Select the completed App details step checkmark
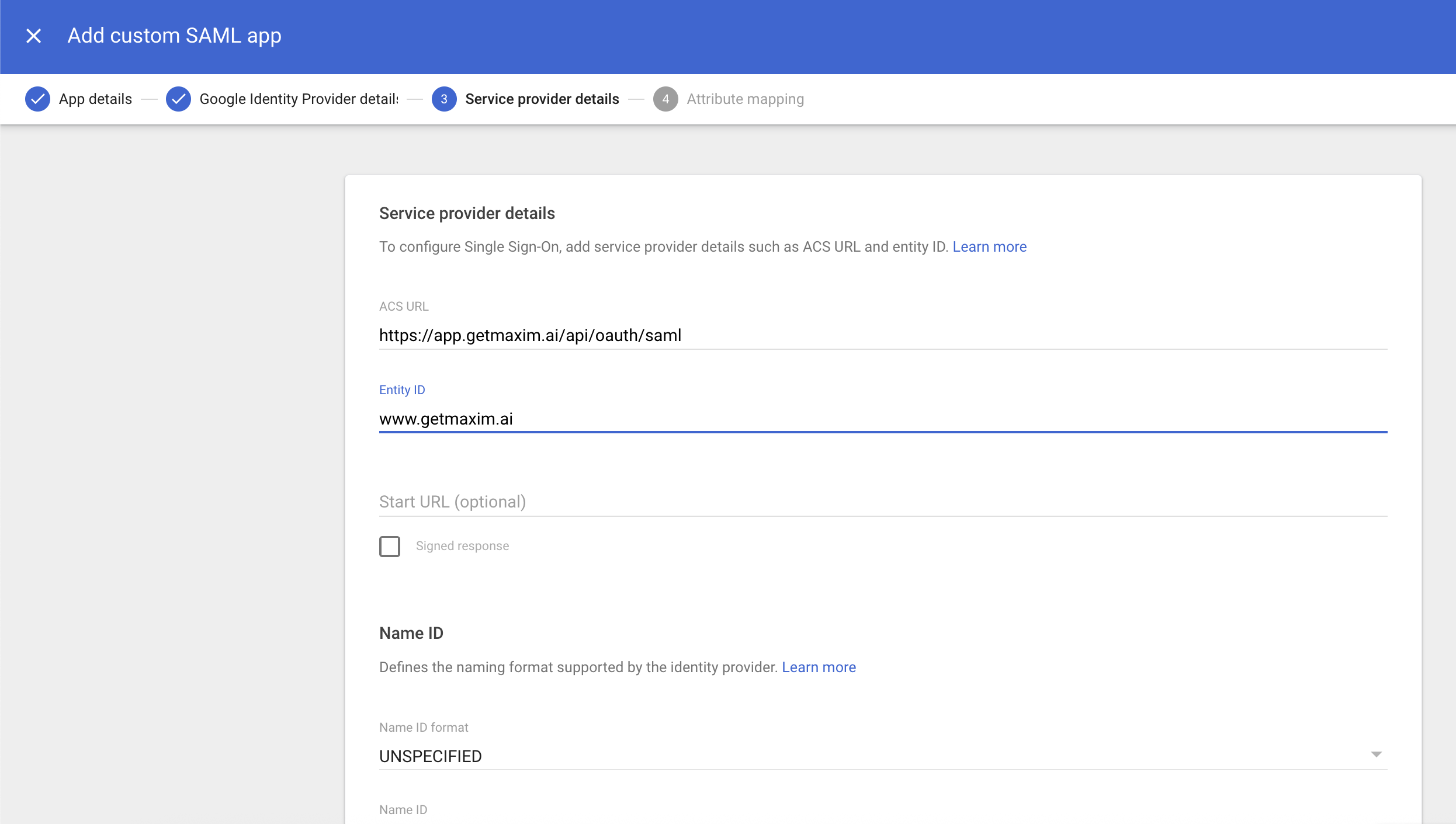This screenshot has width=1456, height=824. (x=37, y=99)
